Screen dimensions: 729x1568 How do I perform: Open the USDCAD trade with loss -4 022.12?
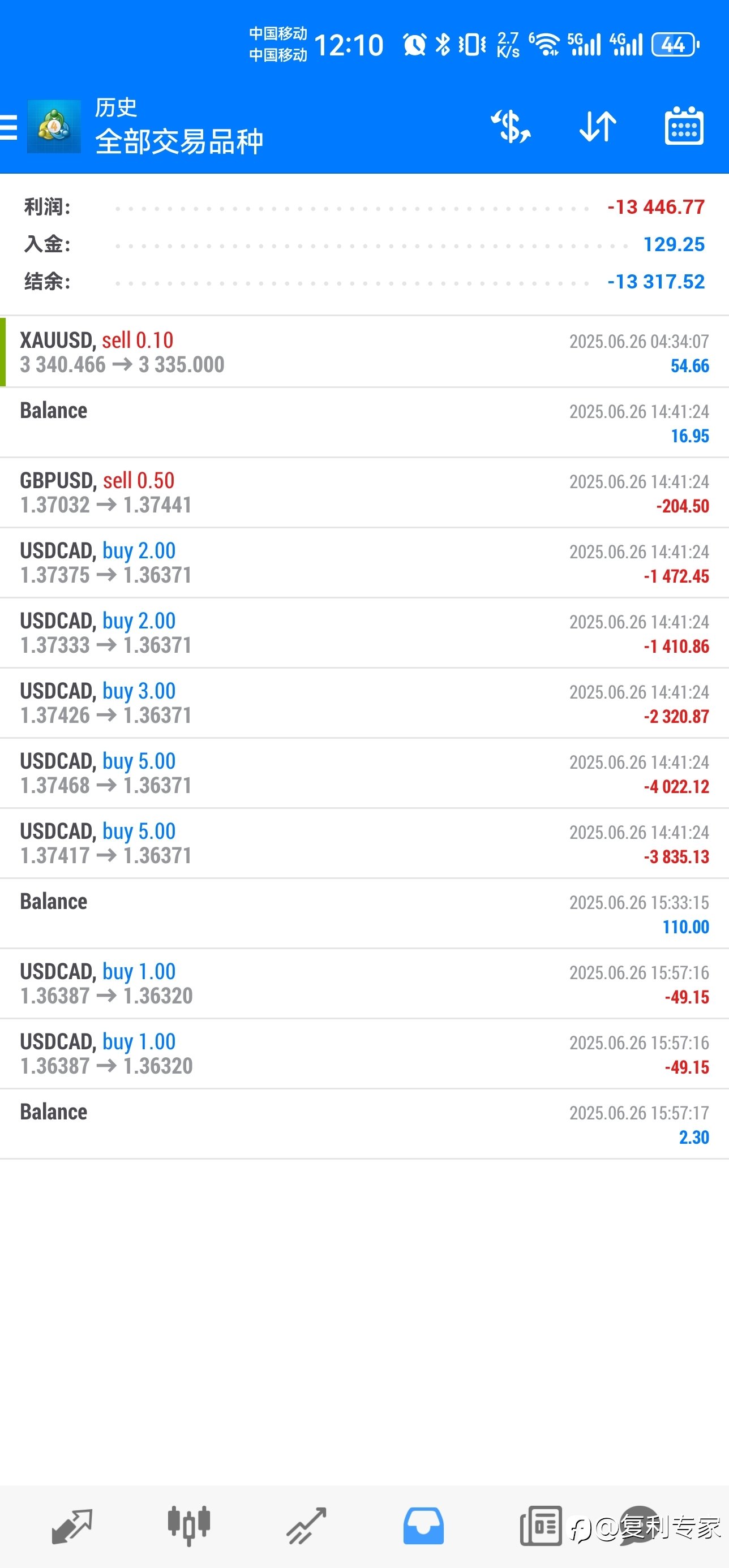coord(364,773)
